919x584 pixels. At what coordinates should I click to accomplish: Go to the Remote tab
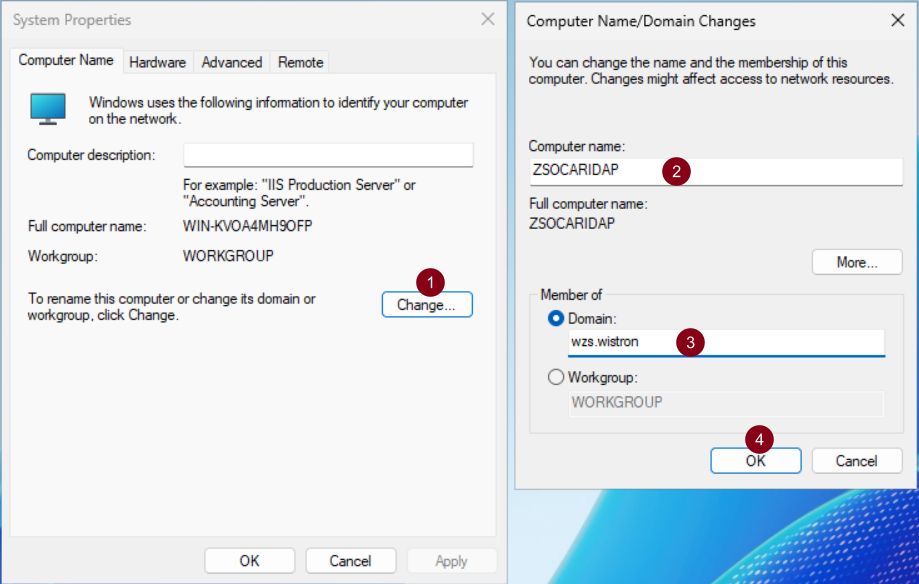[300, 62]
